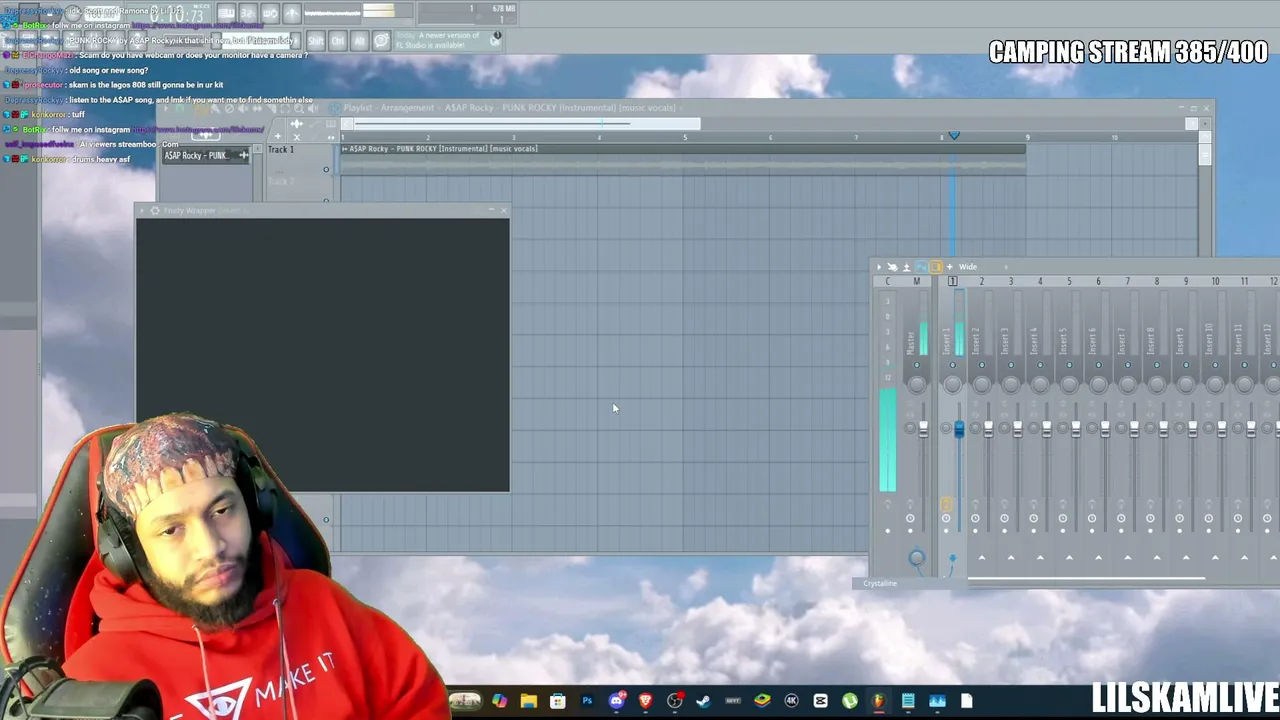Viewport: 1280px width, 720px height.
Task: Toggle the blue waveform meter icon in mixer toolbar
Action: point(921,267)
